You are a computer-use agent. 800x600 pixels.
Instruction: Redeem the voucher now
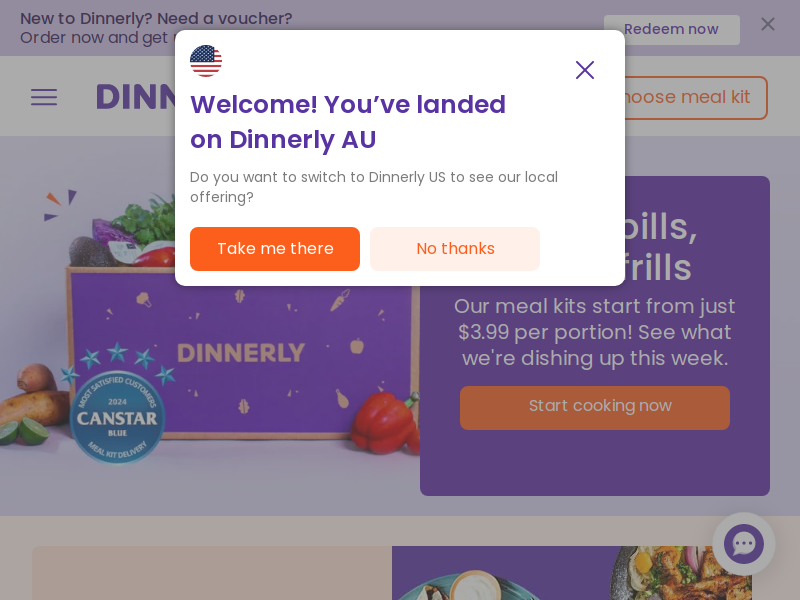coord(671,30)
